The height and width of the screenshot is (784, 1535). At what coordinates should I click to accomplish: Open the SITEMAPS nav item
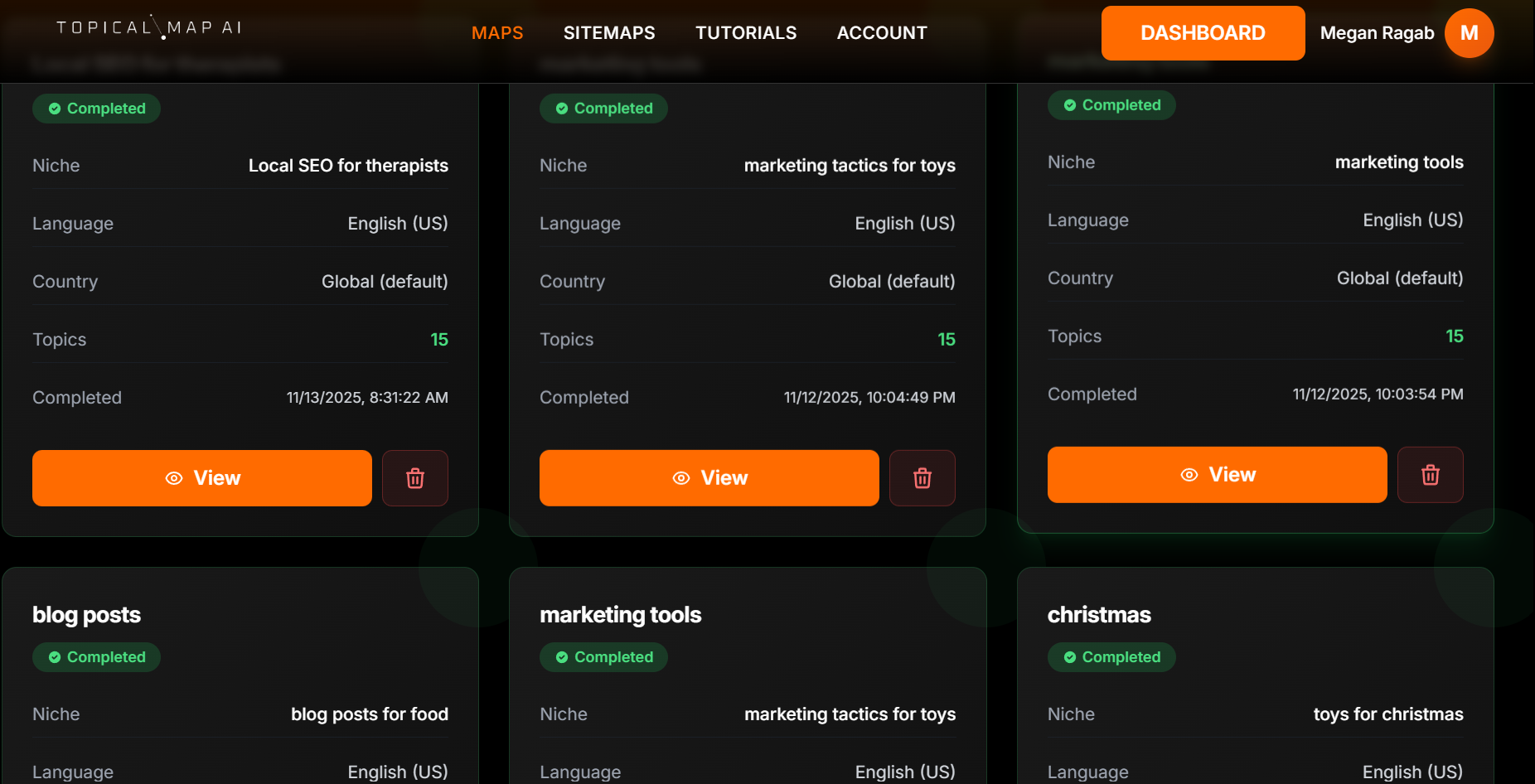coord(609,33)
